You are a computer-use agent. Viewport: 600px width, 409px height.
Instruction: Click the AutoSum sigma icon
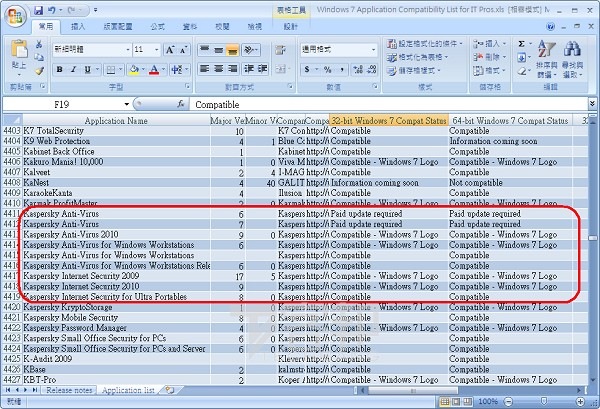pyautogui.click(x=521, y=44)
